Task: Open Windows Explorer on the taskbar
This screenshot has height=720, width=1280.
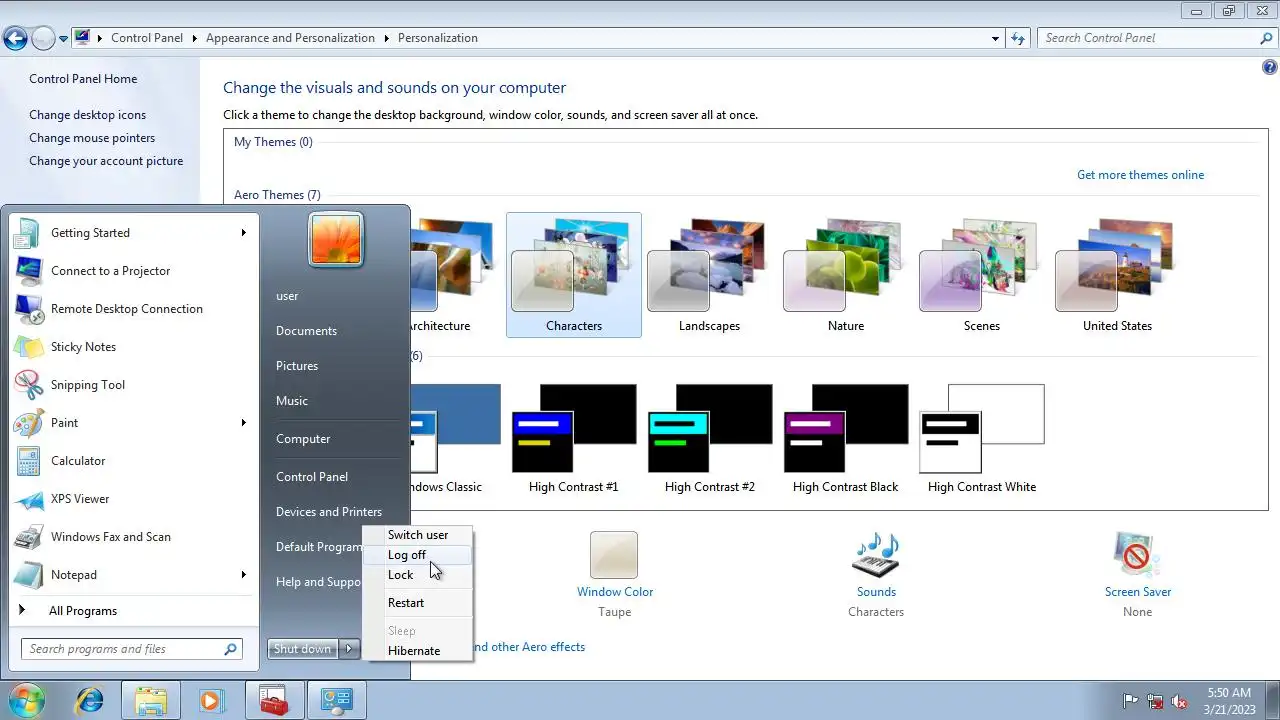Action: point(151,700)
